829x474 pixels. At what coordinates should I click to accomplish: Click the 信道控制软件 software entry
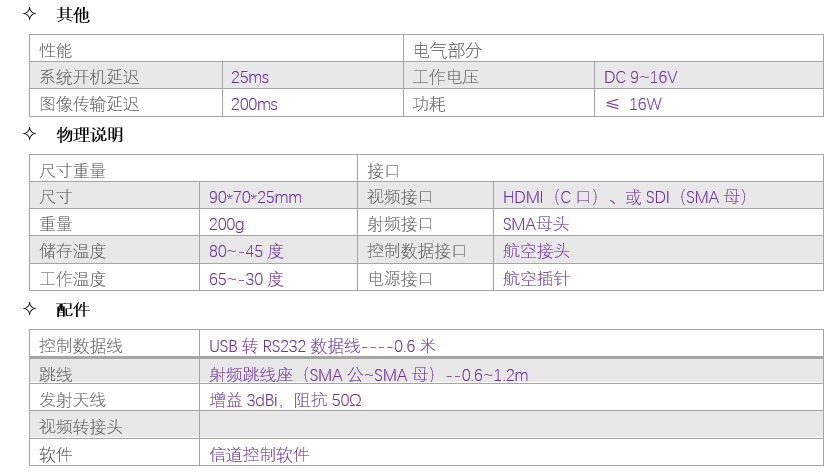click(259, 454)
